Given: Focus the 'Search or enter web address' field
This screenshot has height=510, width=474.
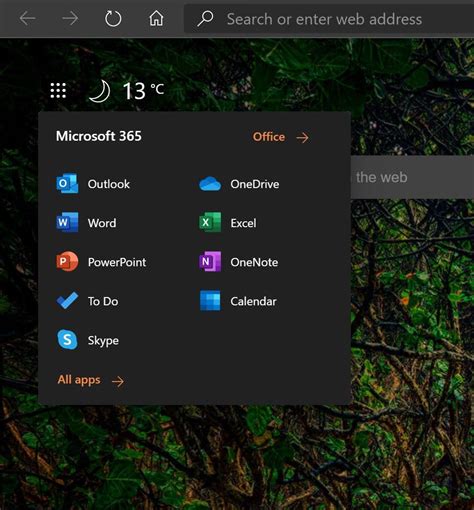Looking at the screenshot, I should (x=328, y=19).
